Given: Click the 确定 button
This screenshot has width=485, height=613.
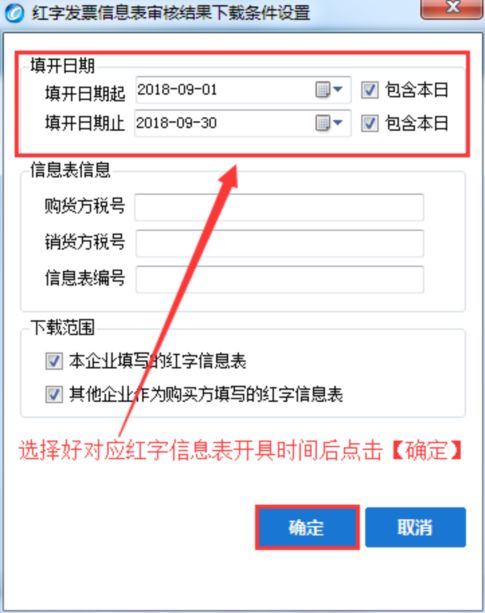Looking at the screenshot, I should pos(307,527).
